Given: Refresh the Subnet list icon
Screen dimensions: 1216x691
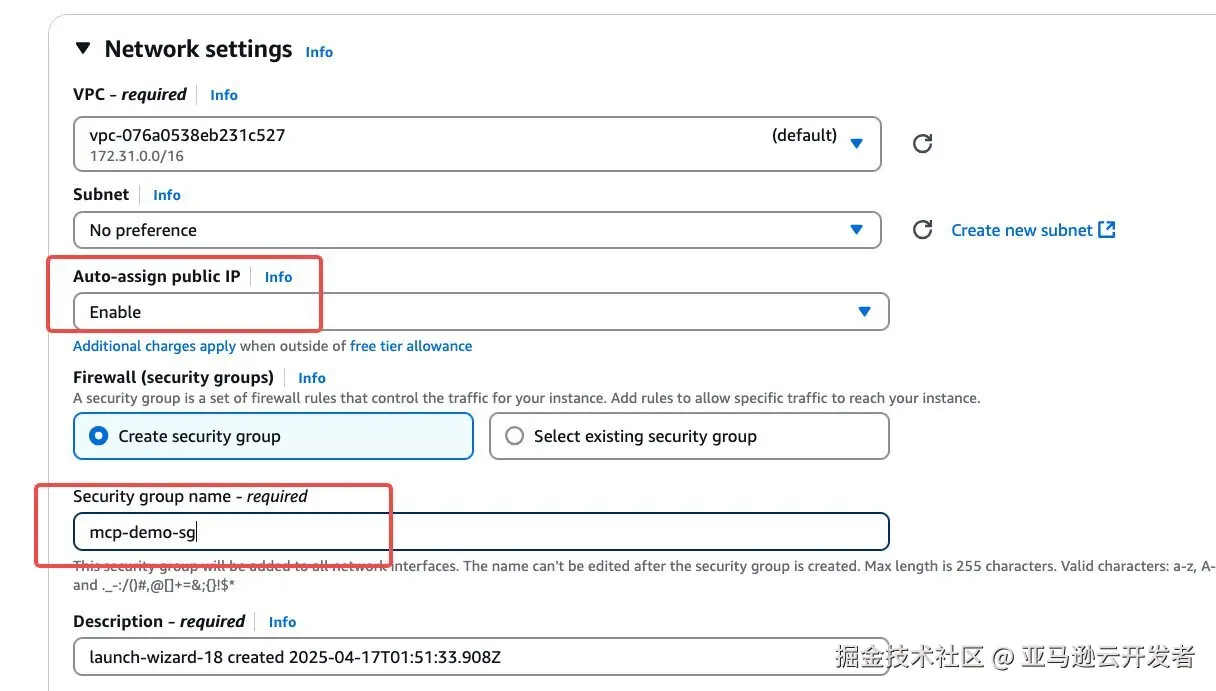Looking at the screenshot, I should [922, 230].
